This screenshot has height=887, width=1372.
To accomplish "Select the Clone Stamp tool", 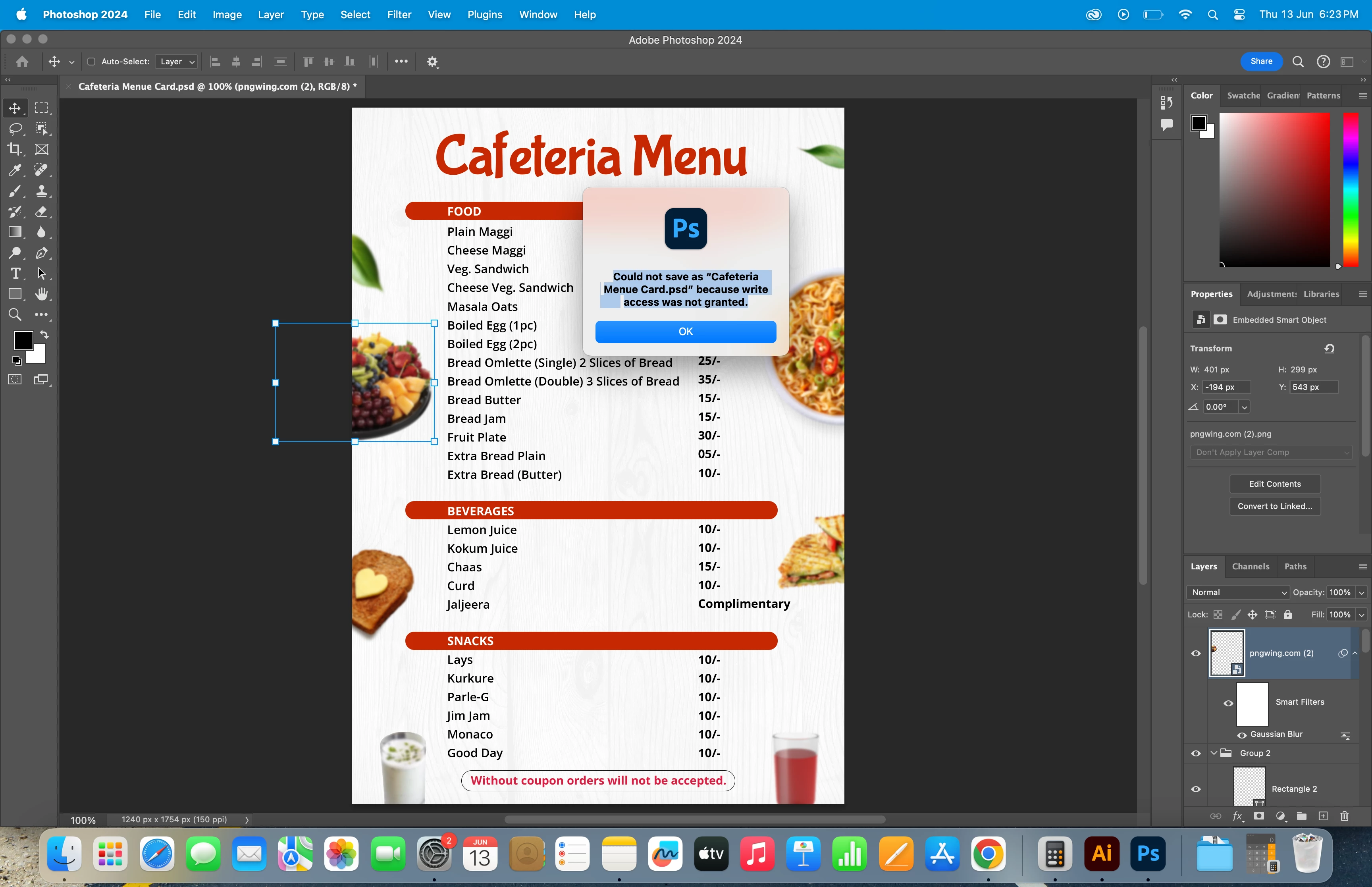I will click(41, 191).
